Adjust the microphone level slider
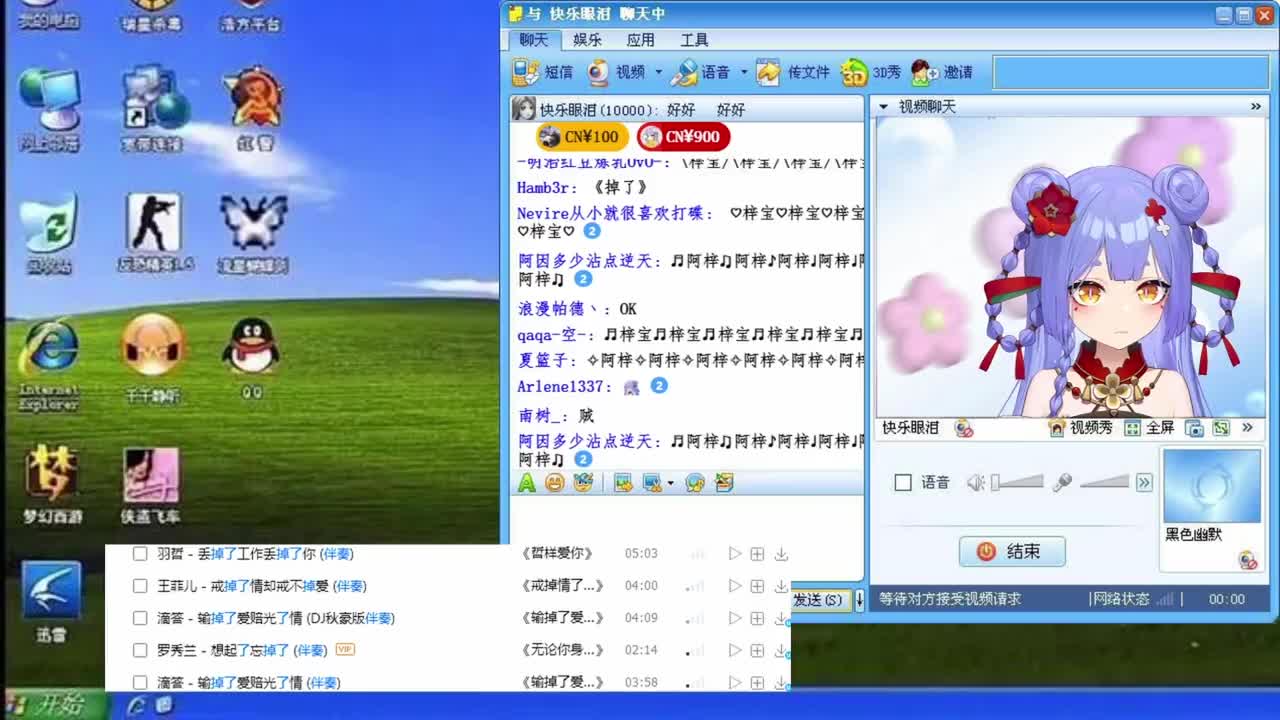The image size is (1280, 720). coord(1104,483)
